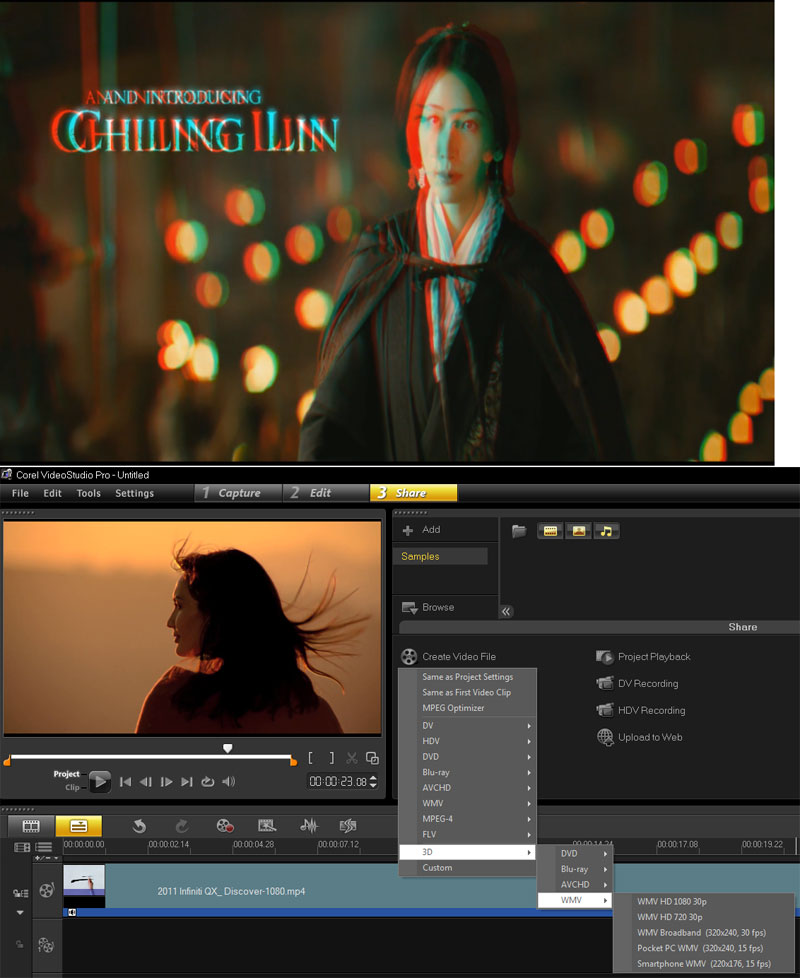
Task: Switch to the Capture step tab
Action: (238, 493)
